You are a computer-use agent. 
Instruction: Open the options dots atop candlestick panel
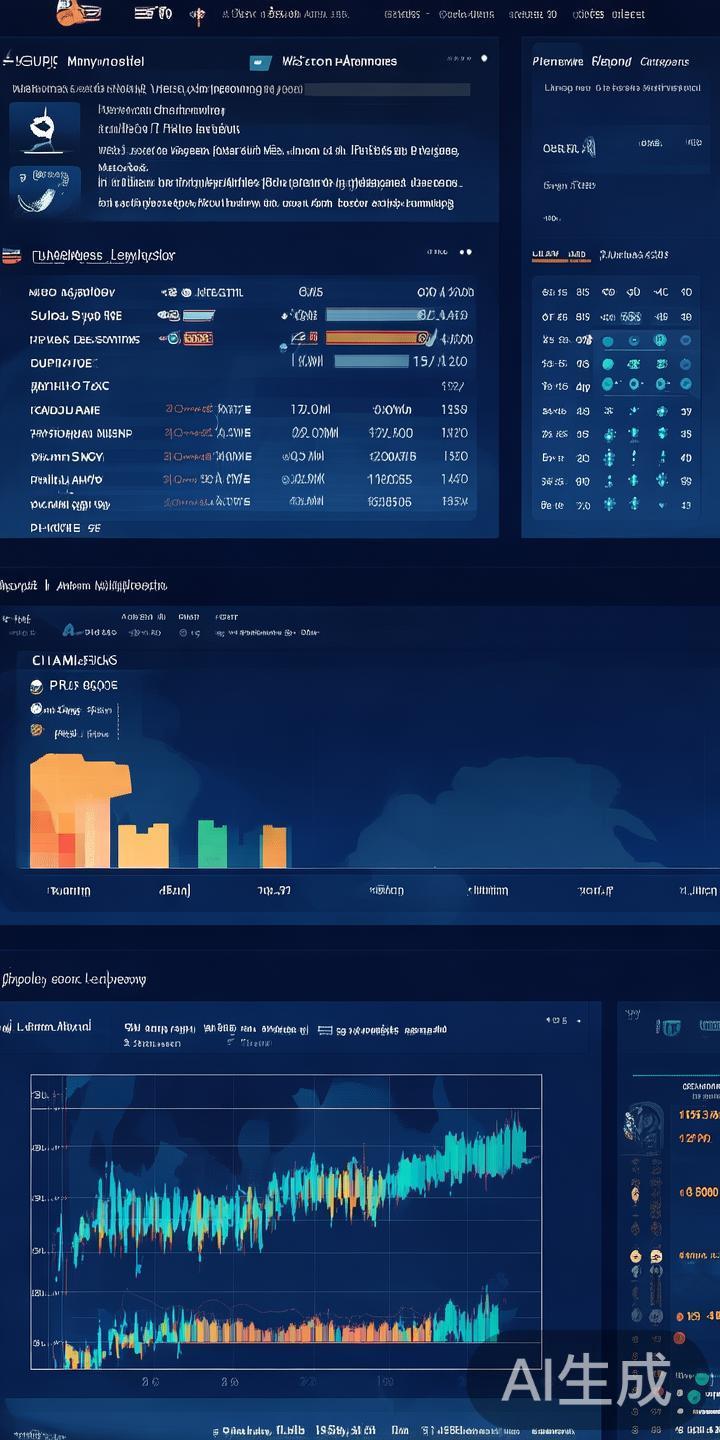coord(556,1021)
